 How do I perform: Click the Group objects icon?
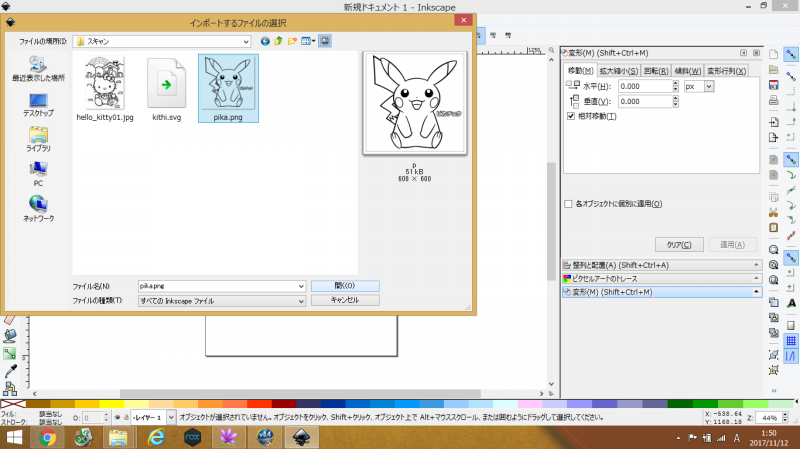(x=773, y=355)
